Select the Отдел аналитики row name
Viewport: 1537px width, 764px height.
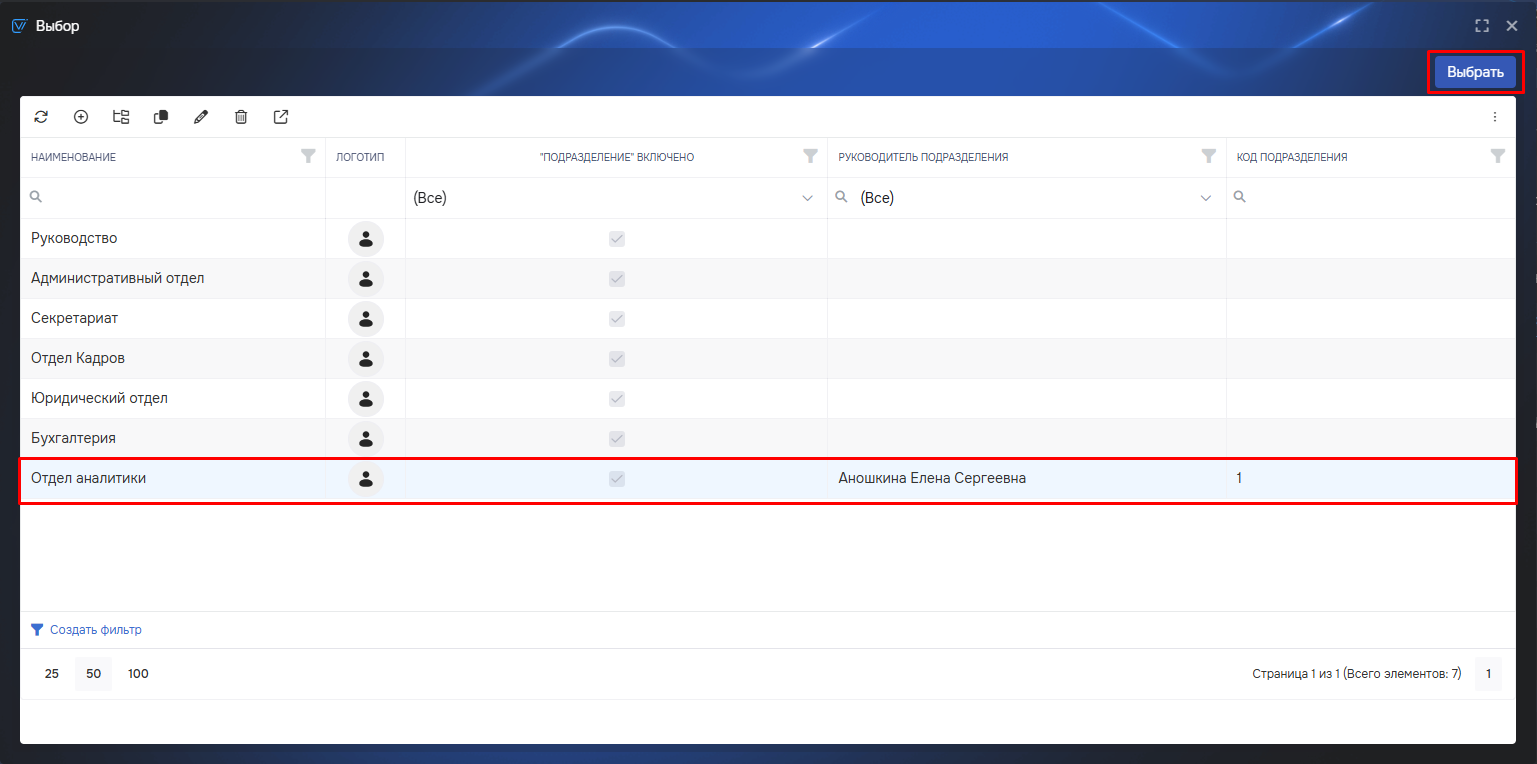click(x=89, y=478)
